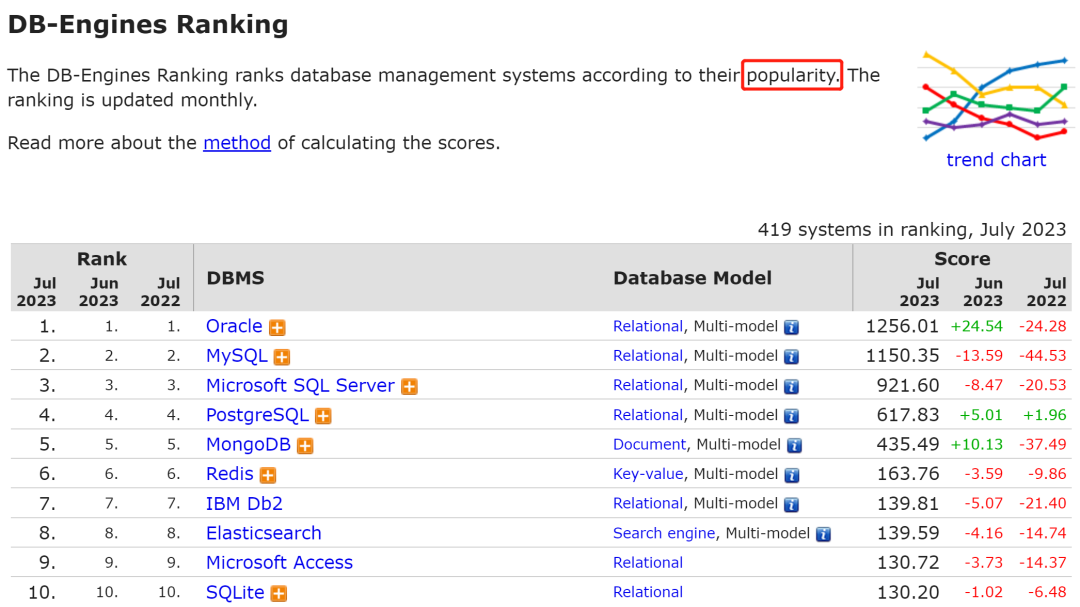Click the Search engine model link
The width and height of the screenshot is (1080, 607).
click(x=664, y=534)
